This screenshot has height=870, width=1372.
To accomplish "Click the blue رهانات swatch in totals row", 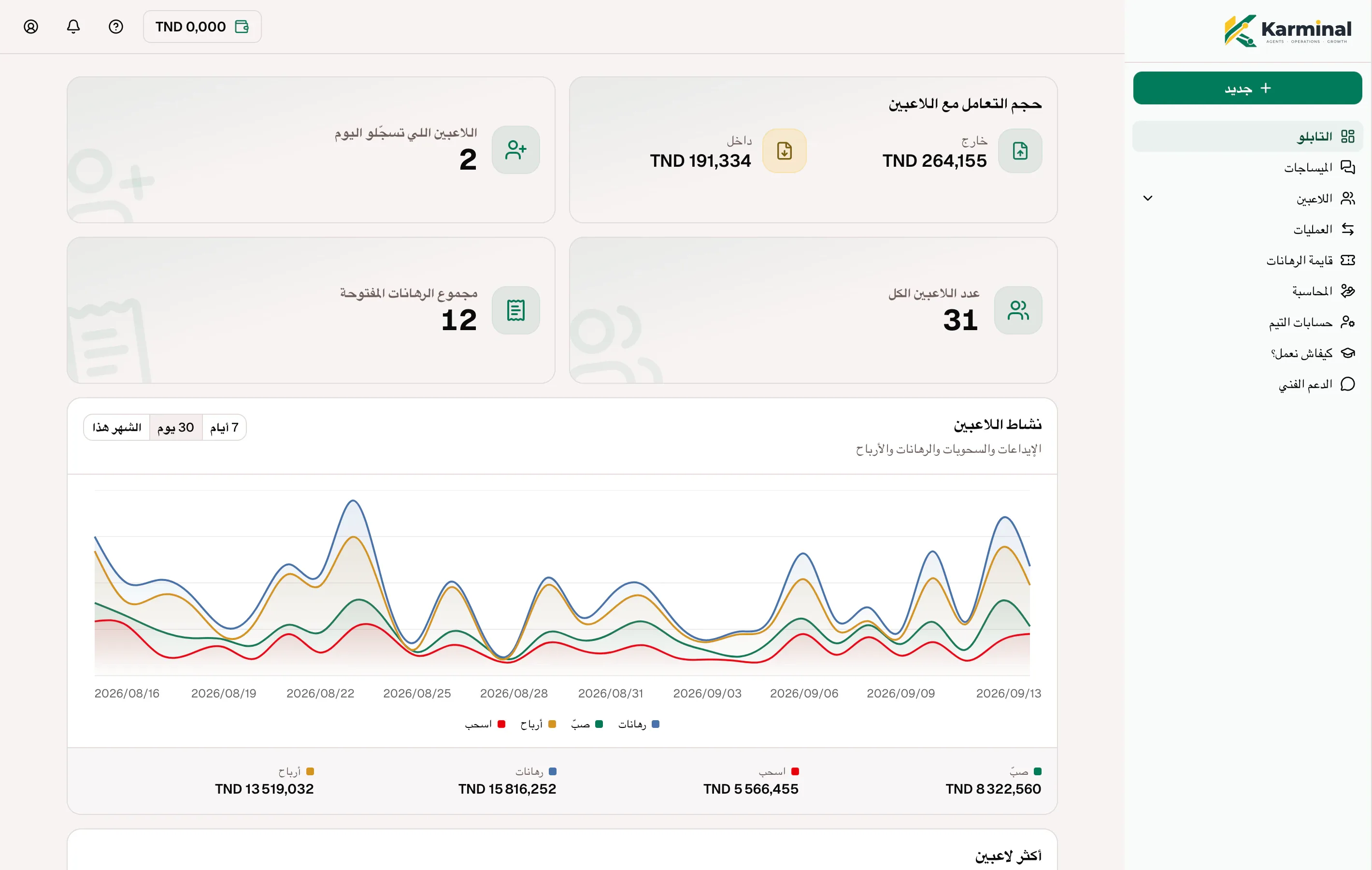I will pos(552,771).
